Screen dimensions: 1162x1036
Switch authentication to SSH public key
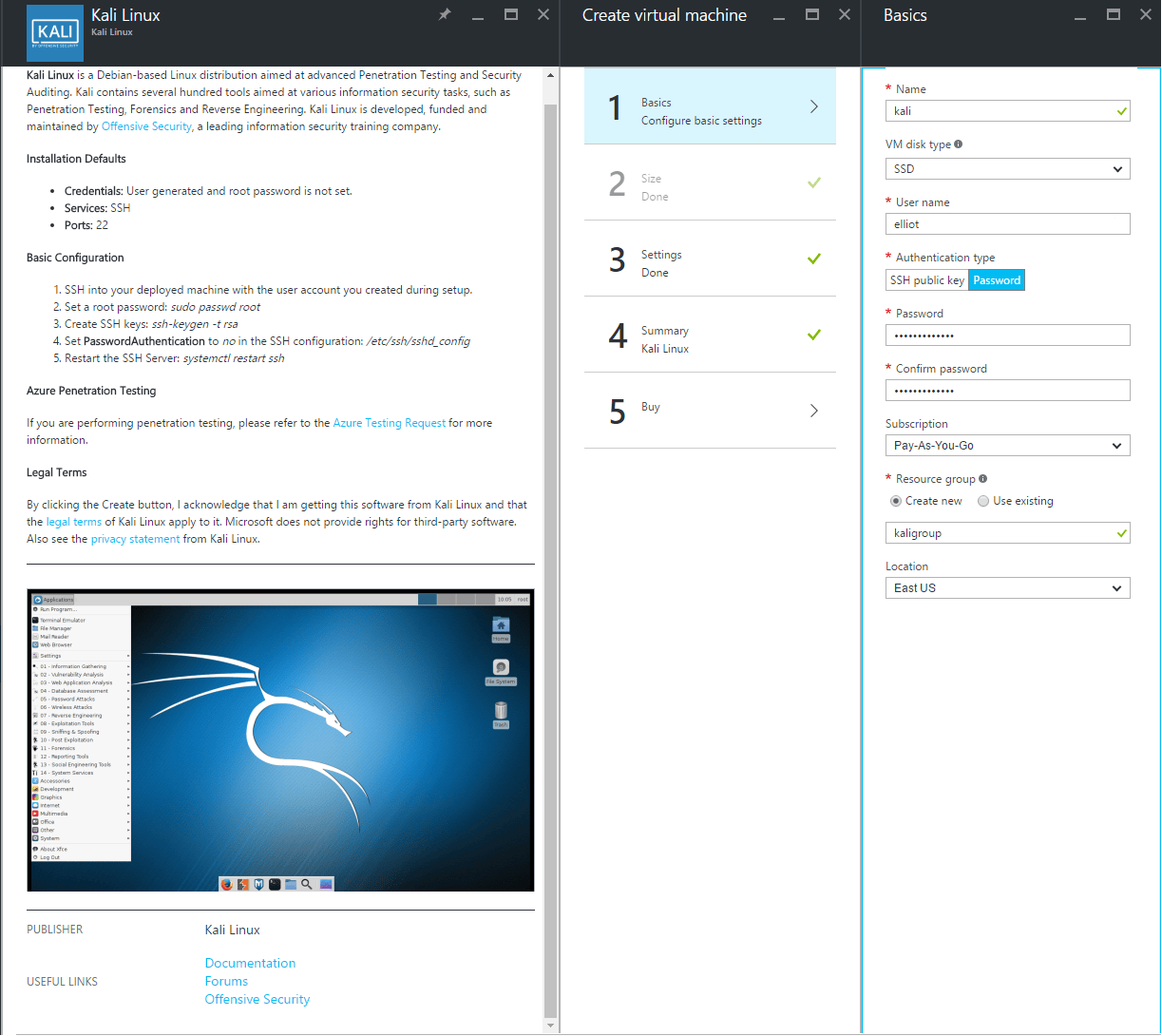926,280
